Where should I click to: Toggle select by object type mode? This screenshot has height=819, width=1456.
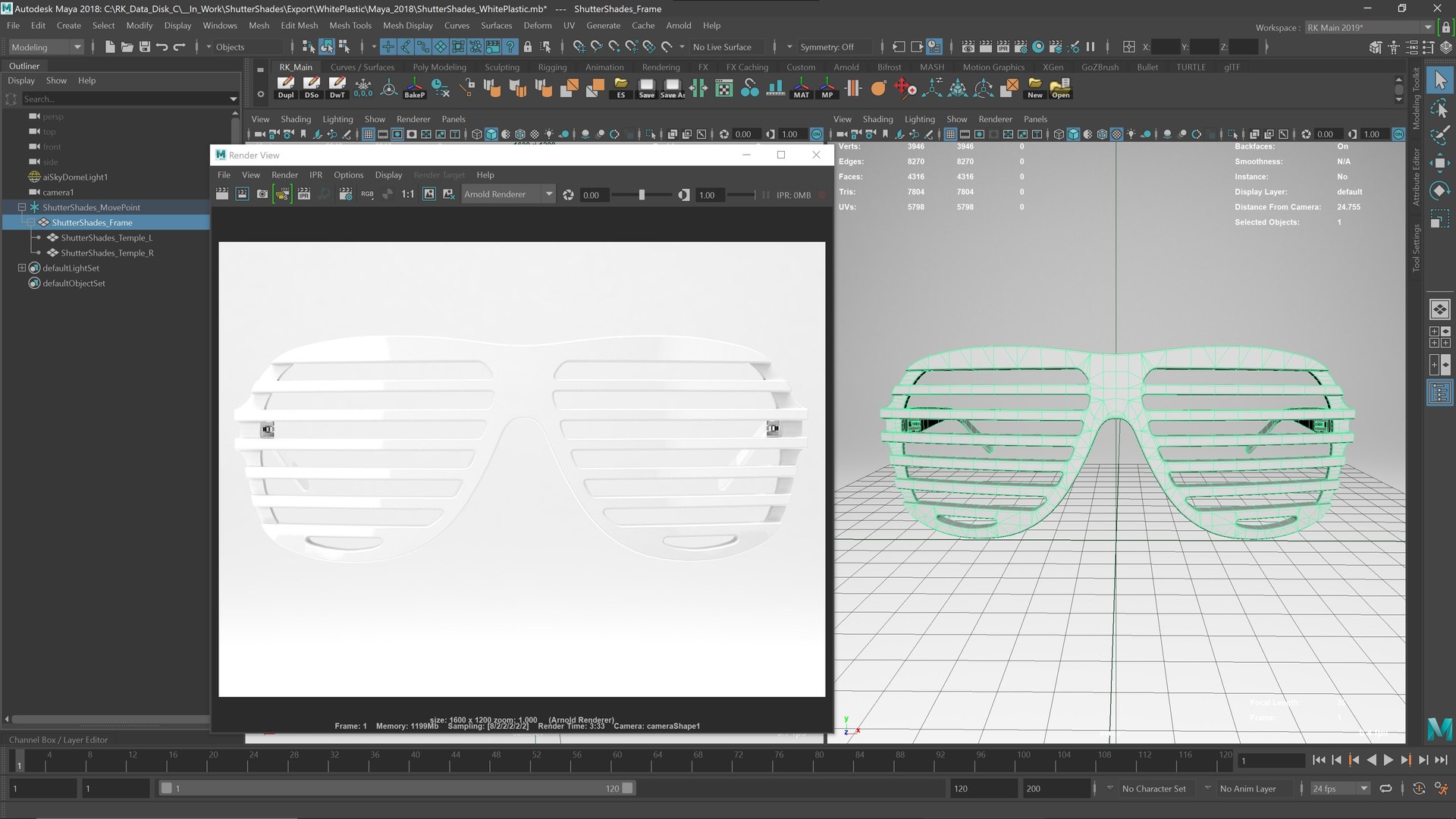tap(327, 47)
